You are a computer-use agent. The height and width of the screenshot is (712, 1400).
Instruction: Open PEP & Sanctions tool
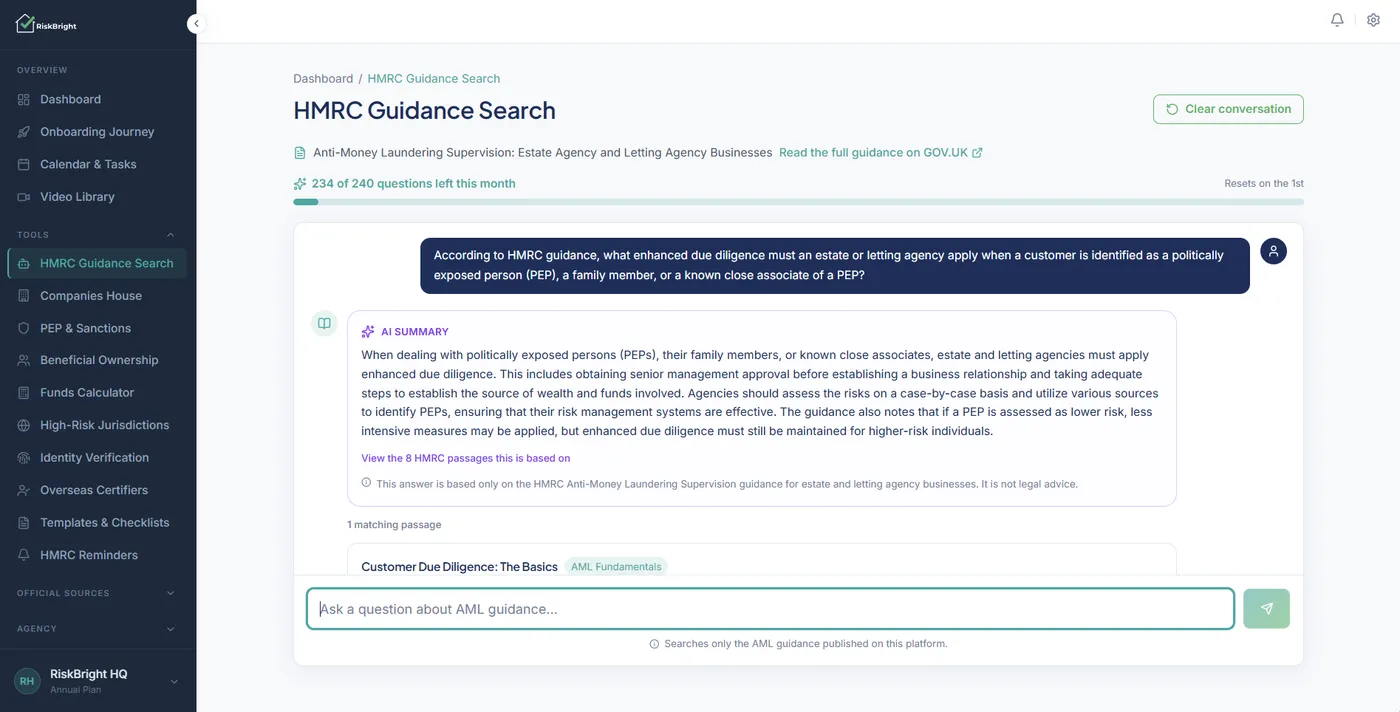click(97, 328)
